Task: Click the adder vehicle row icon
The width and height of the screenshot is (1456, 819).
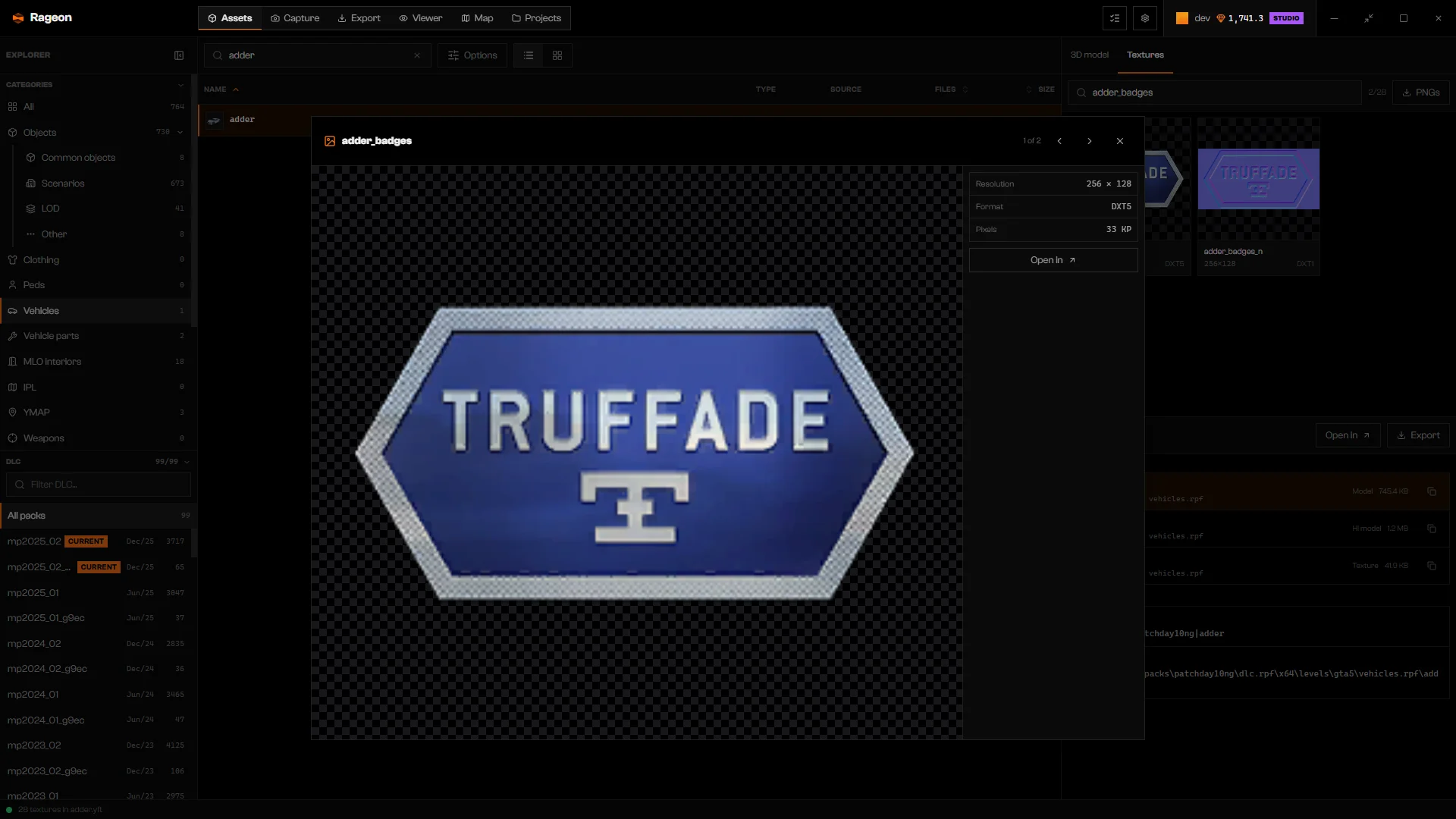Action: click(215, 120)
